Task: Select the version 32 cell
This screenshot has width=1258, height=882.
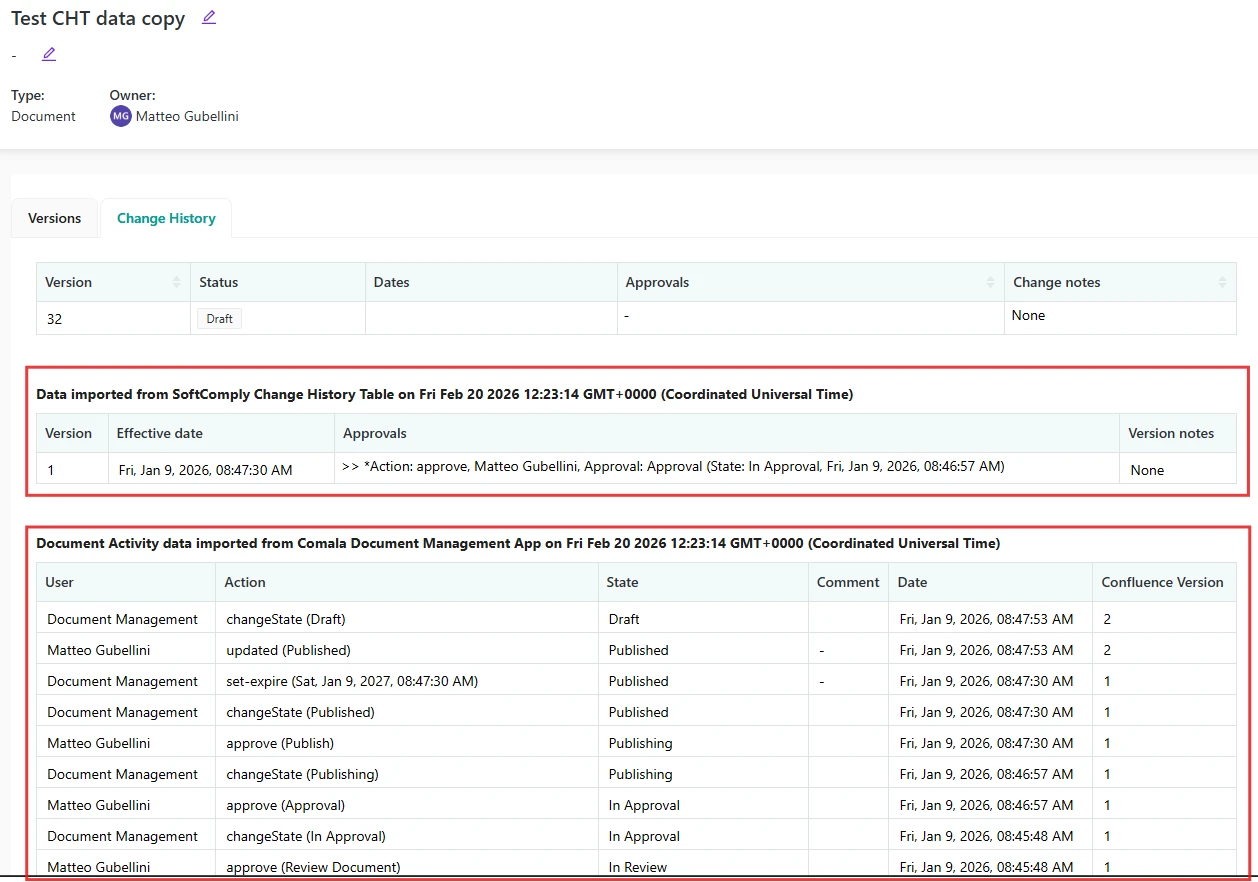Action: point(55,319)
